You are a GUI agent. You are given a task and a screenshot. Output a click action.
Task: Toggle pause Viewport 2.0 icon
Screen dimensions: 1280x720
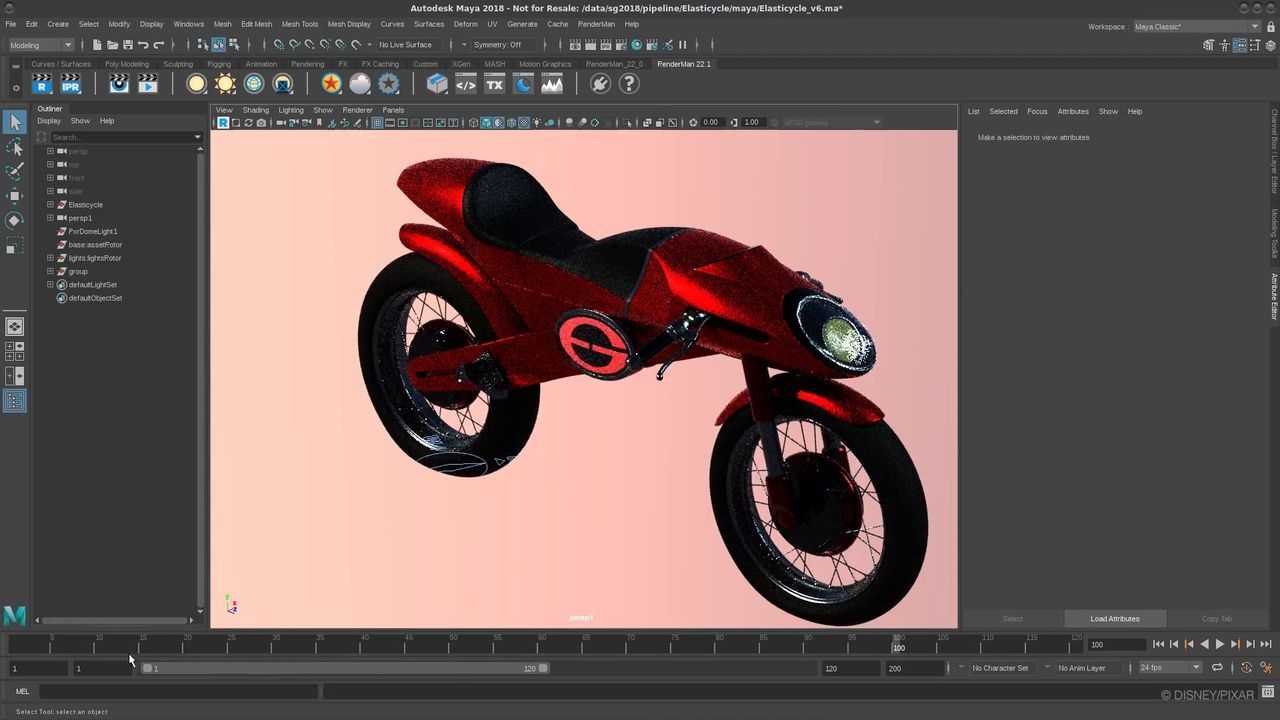point(683,44)
